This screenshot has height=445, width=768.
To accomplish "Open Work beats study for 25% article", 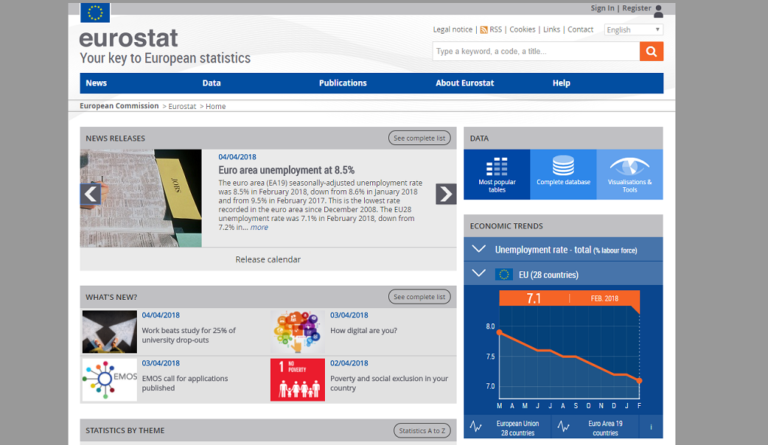I will click(x=189, y=335).
